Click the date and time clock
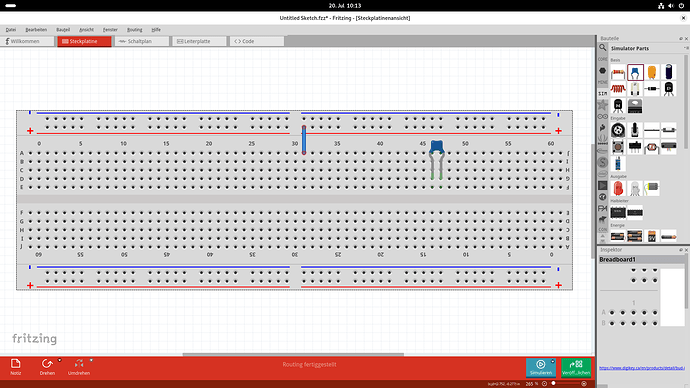690x388 pixels. click(x=345, y=6)
